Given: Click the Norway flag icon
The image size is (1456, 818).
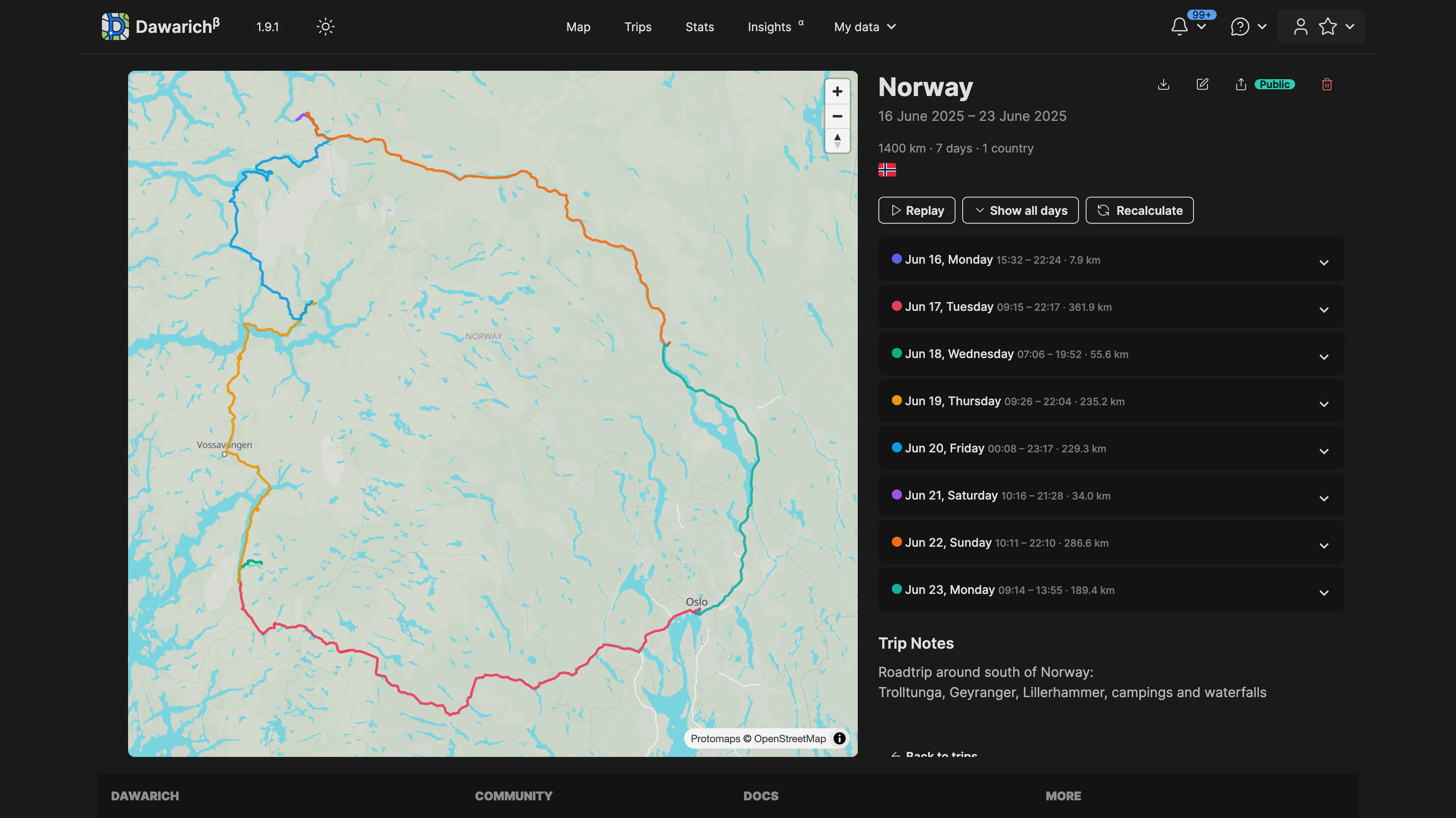Looking at the screenshot, I should 887,169.
